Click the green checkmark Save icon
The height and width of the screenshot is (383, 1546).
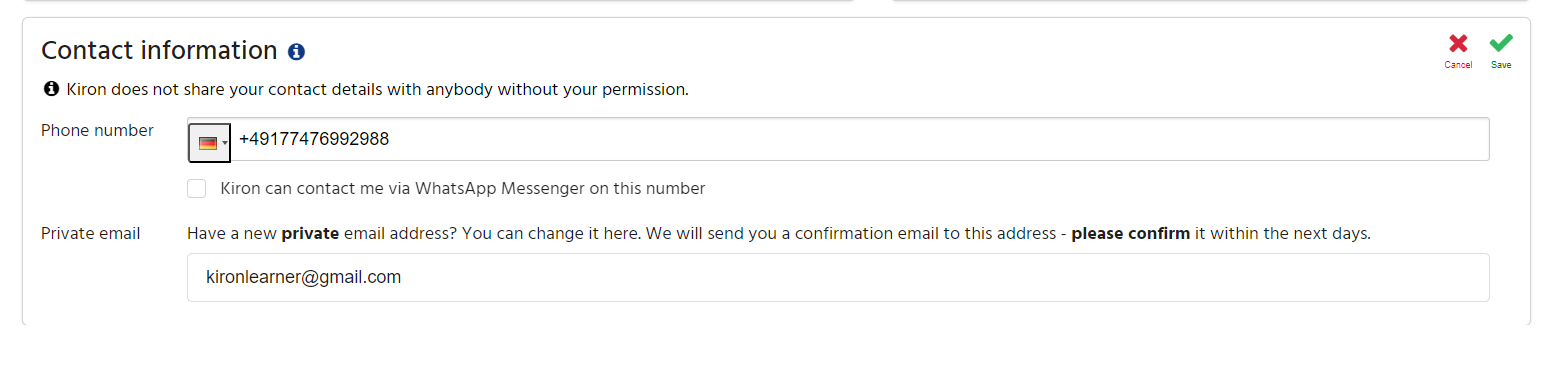coord(1501,43)
